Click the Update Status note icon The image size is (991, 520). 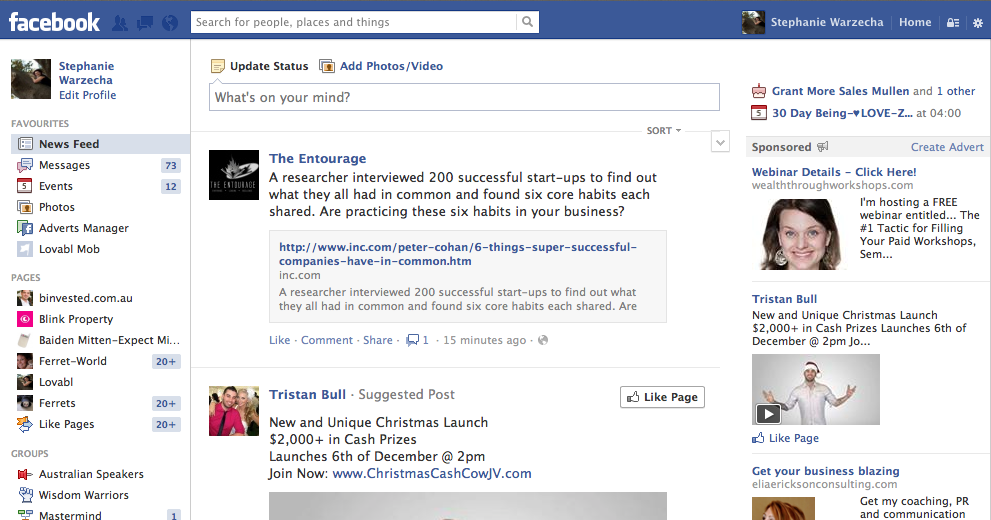(217, 66)
